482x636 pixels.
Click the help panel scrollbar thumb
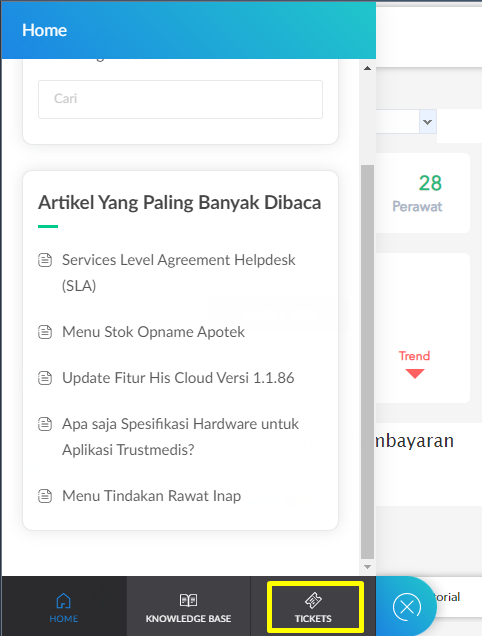(x=368, y=362)
